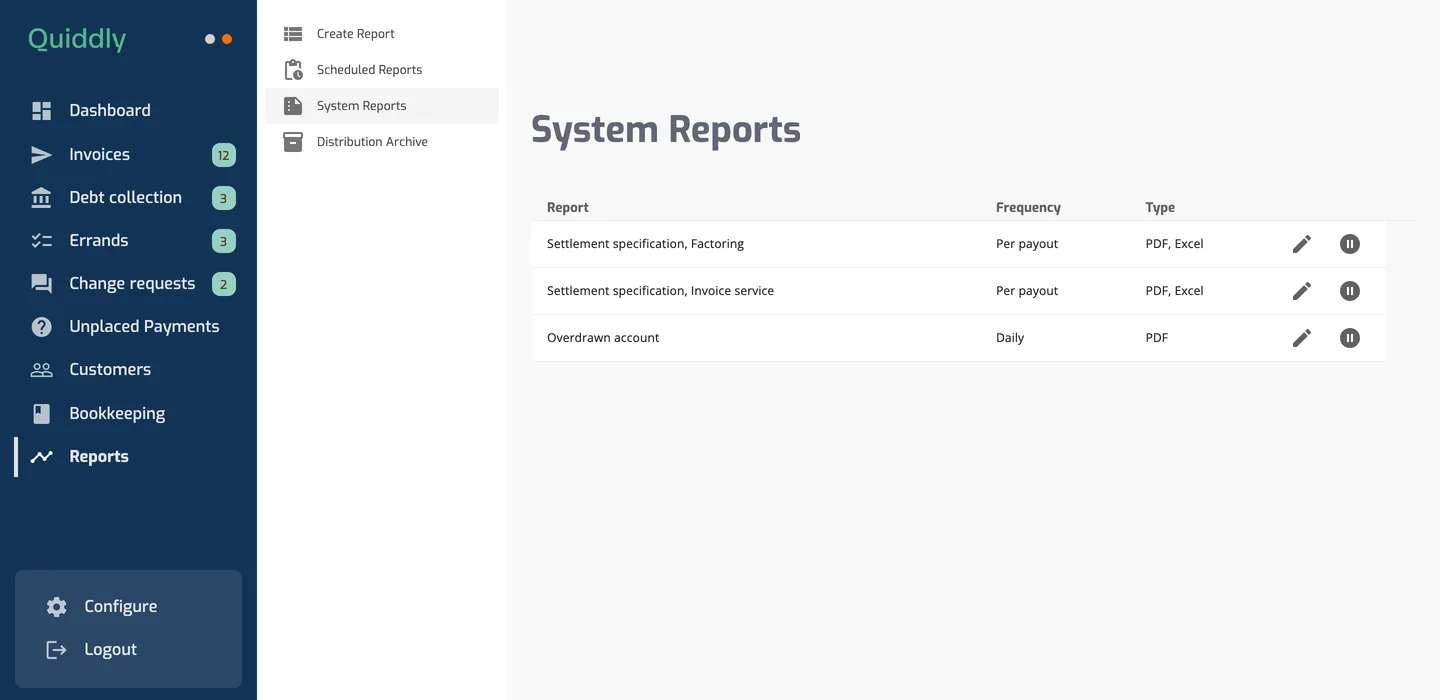Click the Debt collection bank icon
Screen dimensions: 1440x700
point(41,198)
